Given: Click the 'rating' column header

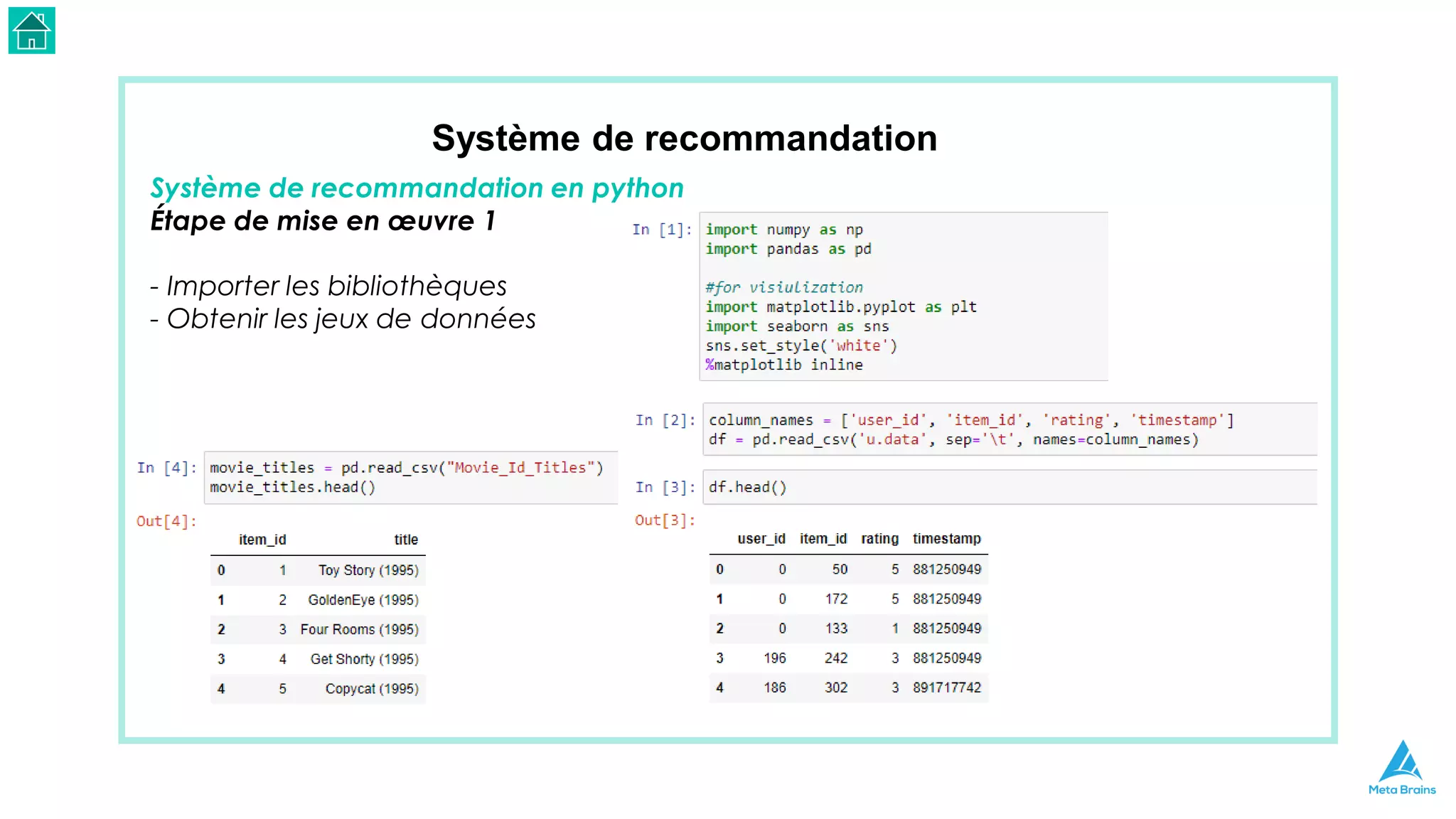Looking at the screenshot, I should coord(880,539).
